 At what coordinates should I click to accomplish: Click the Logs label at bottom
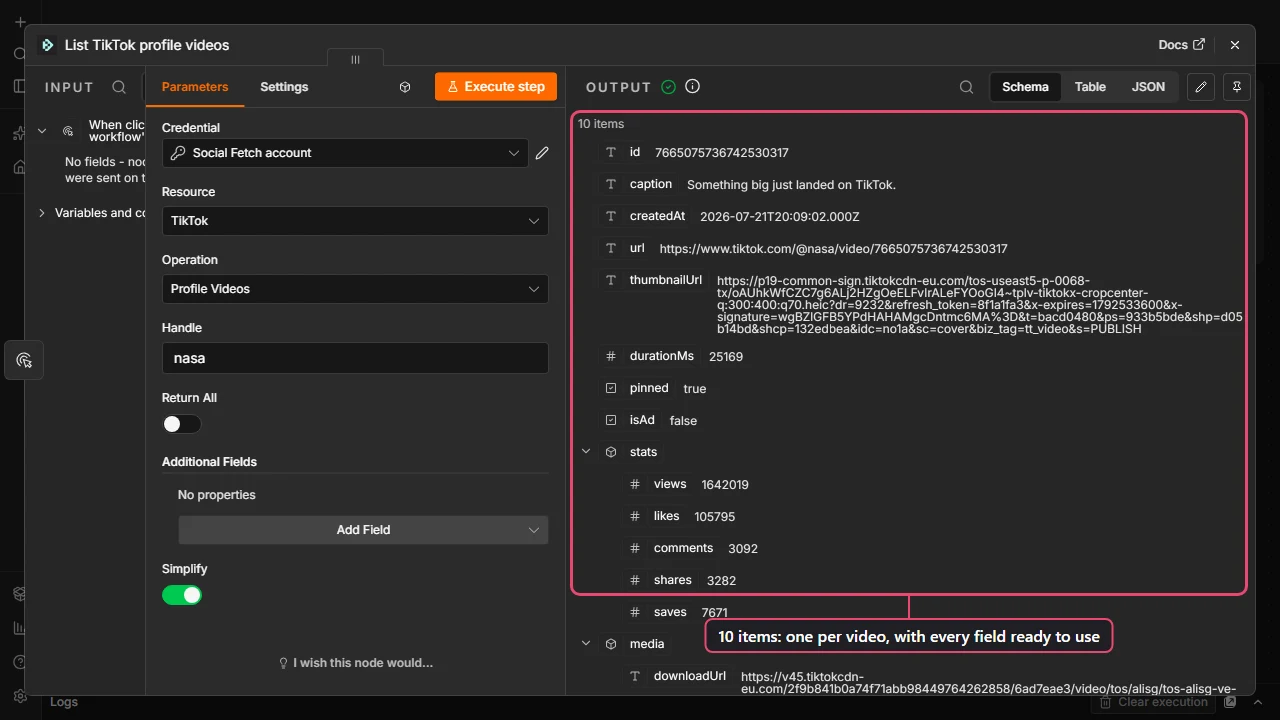click(x=64, y=702)
